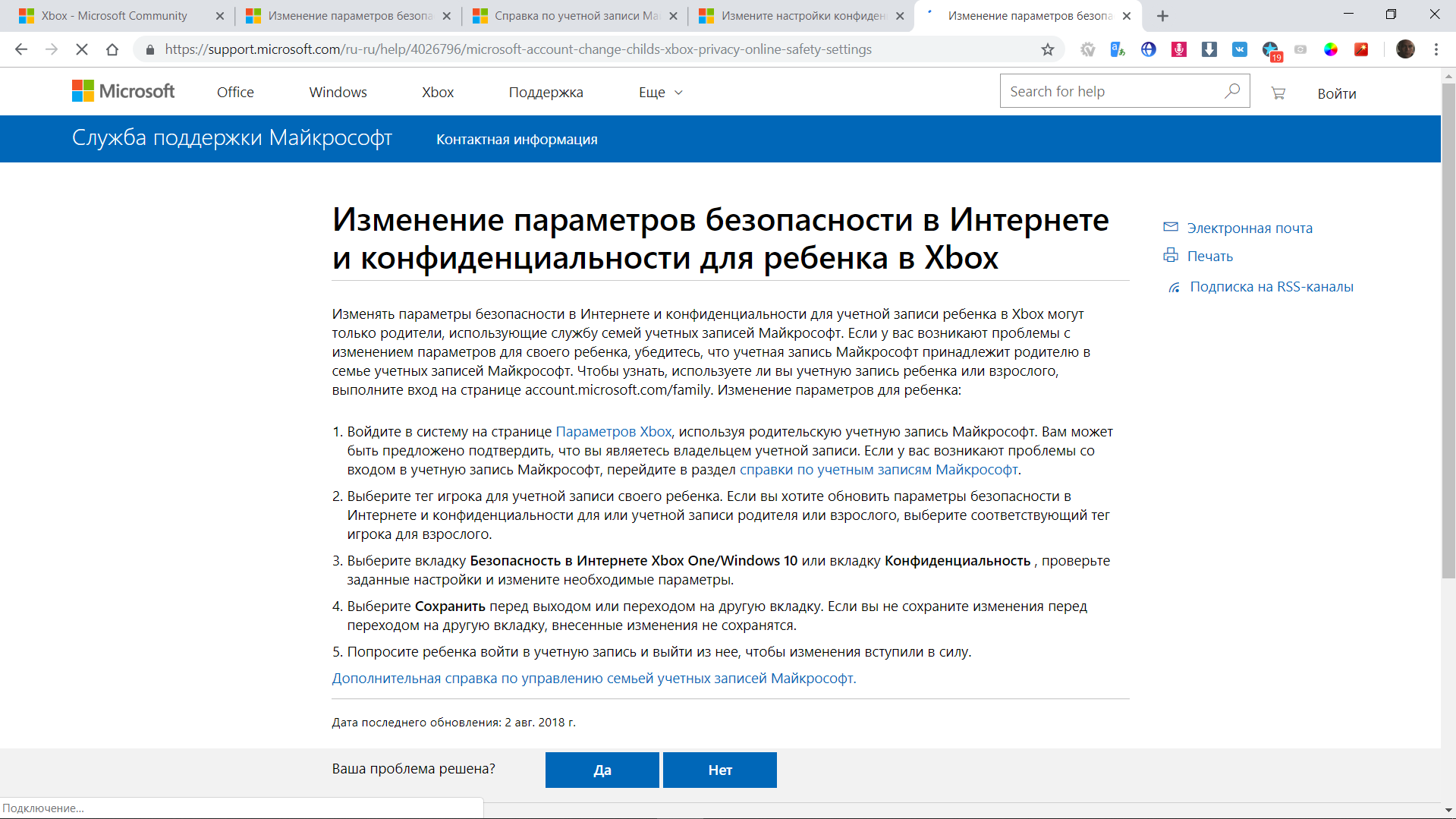Open a new tab with plus button
Image resolution: width=1456 pixels, height=819 pixels.
pyautogui.click(x=1162, y=16)
